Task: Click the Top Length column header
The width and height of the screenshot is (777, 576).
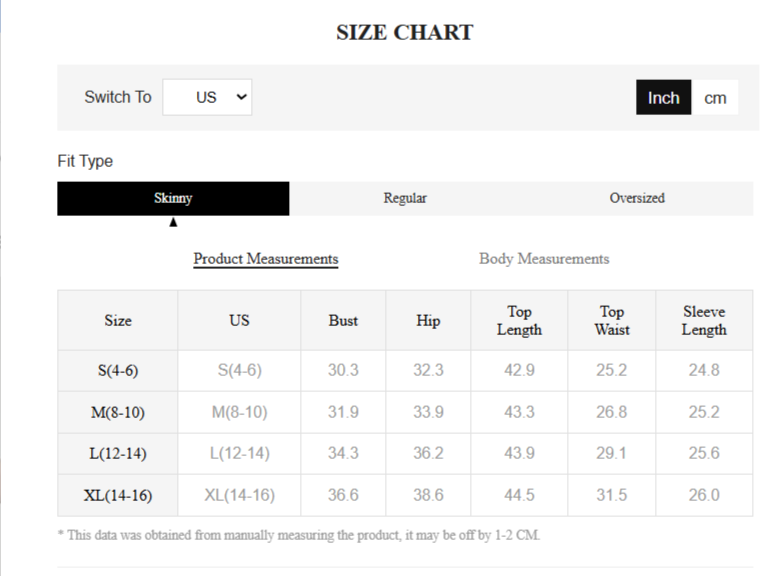Action: tap(519, 321)
